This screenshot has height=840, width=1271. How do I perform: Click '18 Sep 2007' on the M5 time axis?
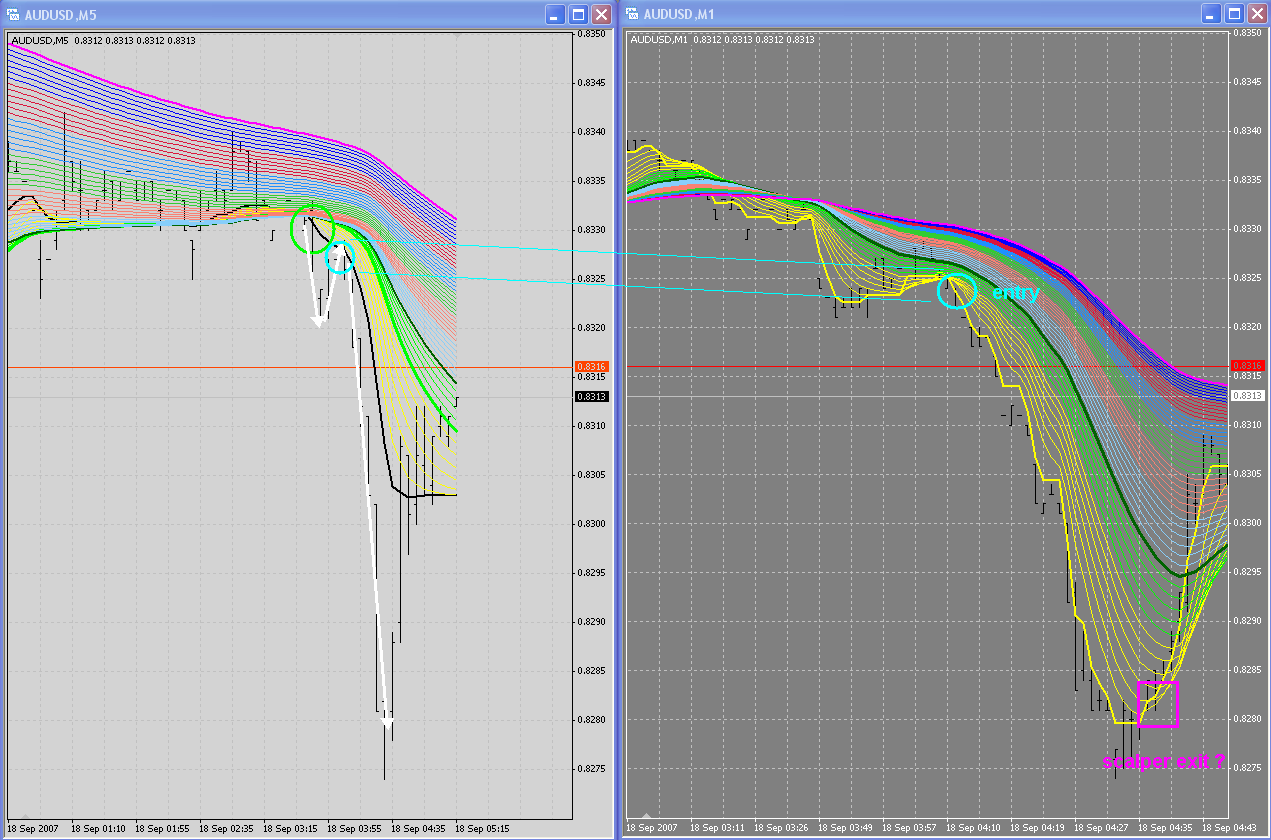tap(33, 829)
